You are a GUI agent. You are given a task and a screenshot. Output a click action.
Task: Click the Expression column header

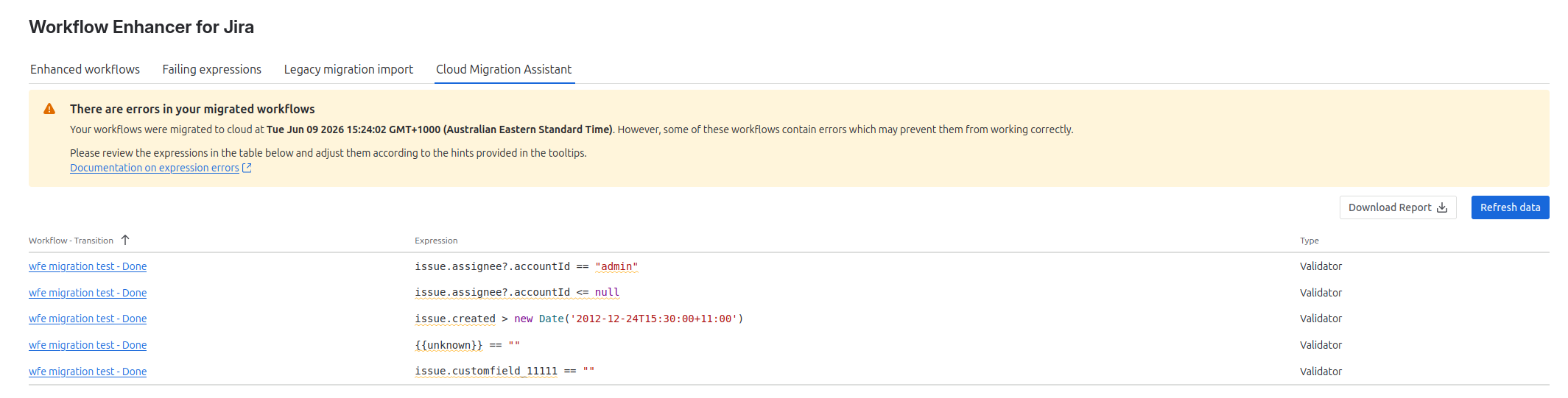coord(436,241)
